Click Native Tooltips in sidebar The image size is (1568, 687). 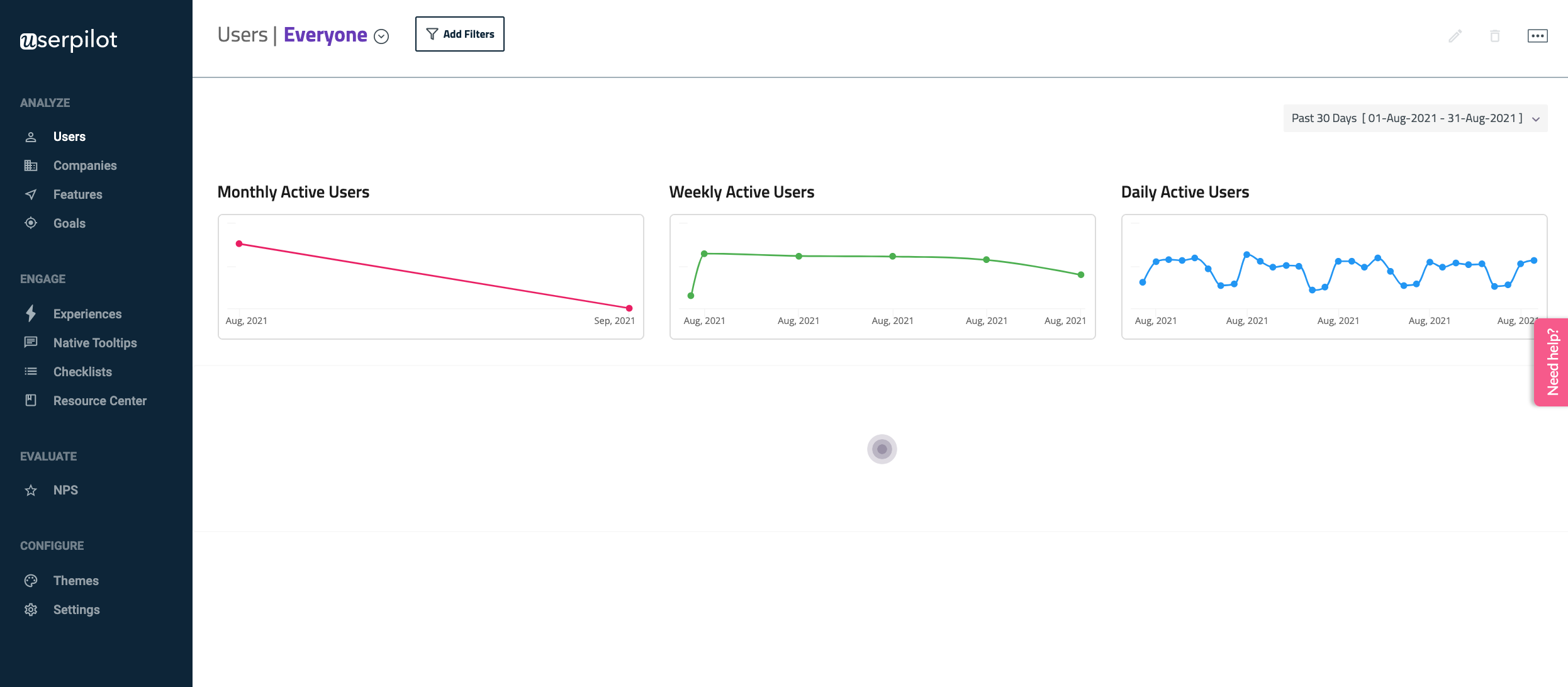point(95,342)
